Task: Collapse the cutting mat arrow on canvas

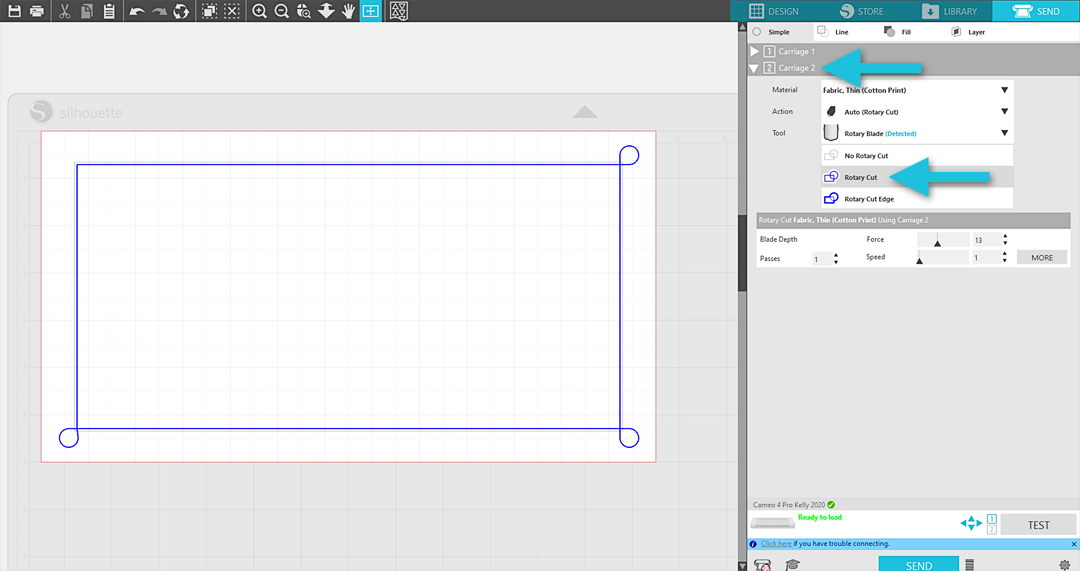Action: click(x=585, y=112)
